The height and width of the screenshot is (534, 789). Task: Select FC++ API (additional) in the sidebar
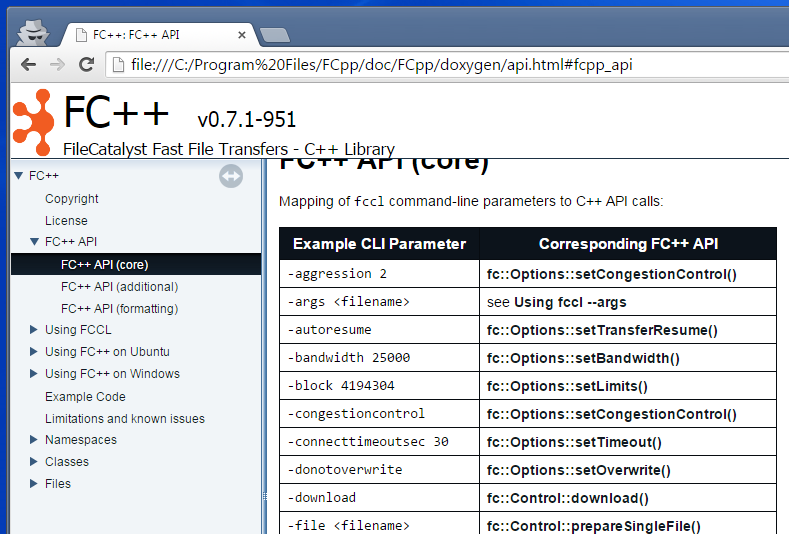click(x=119, y=287)
